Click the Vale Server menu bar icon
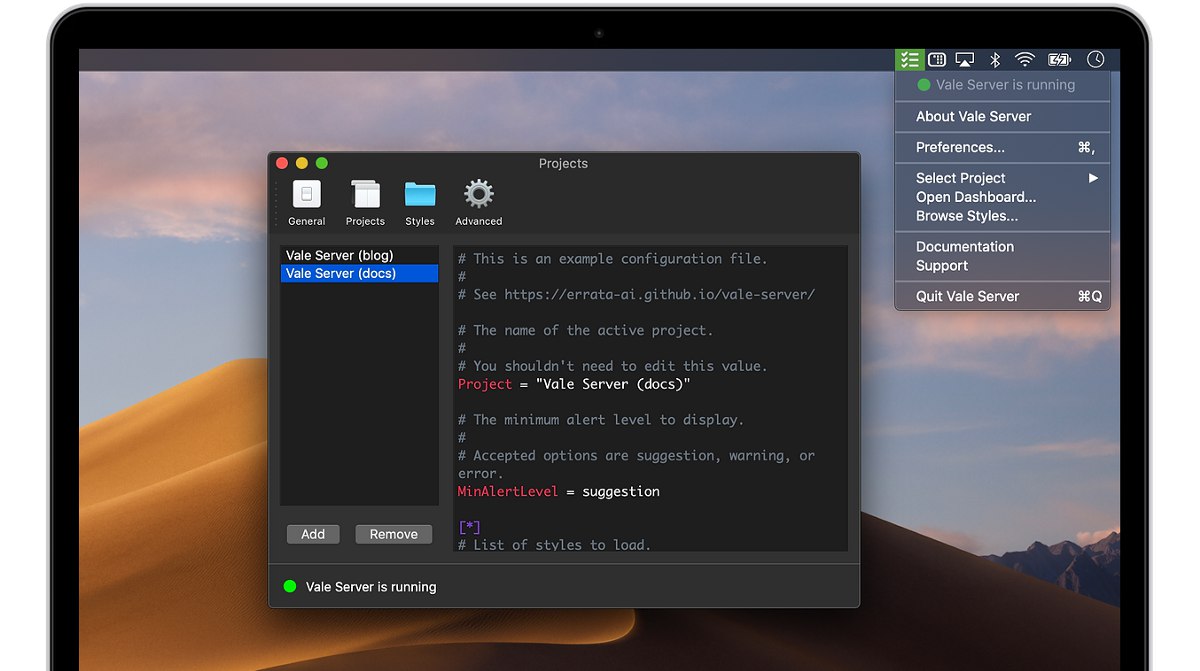Viewport: 1200px width, 671px height. tap(909, 60)
